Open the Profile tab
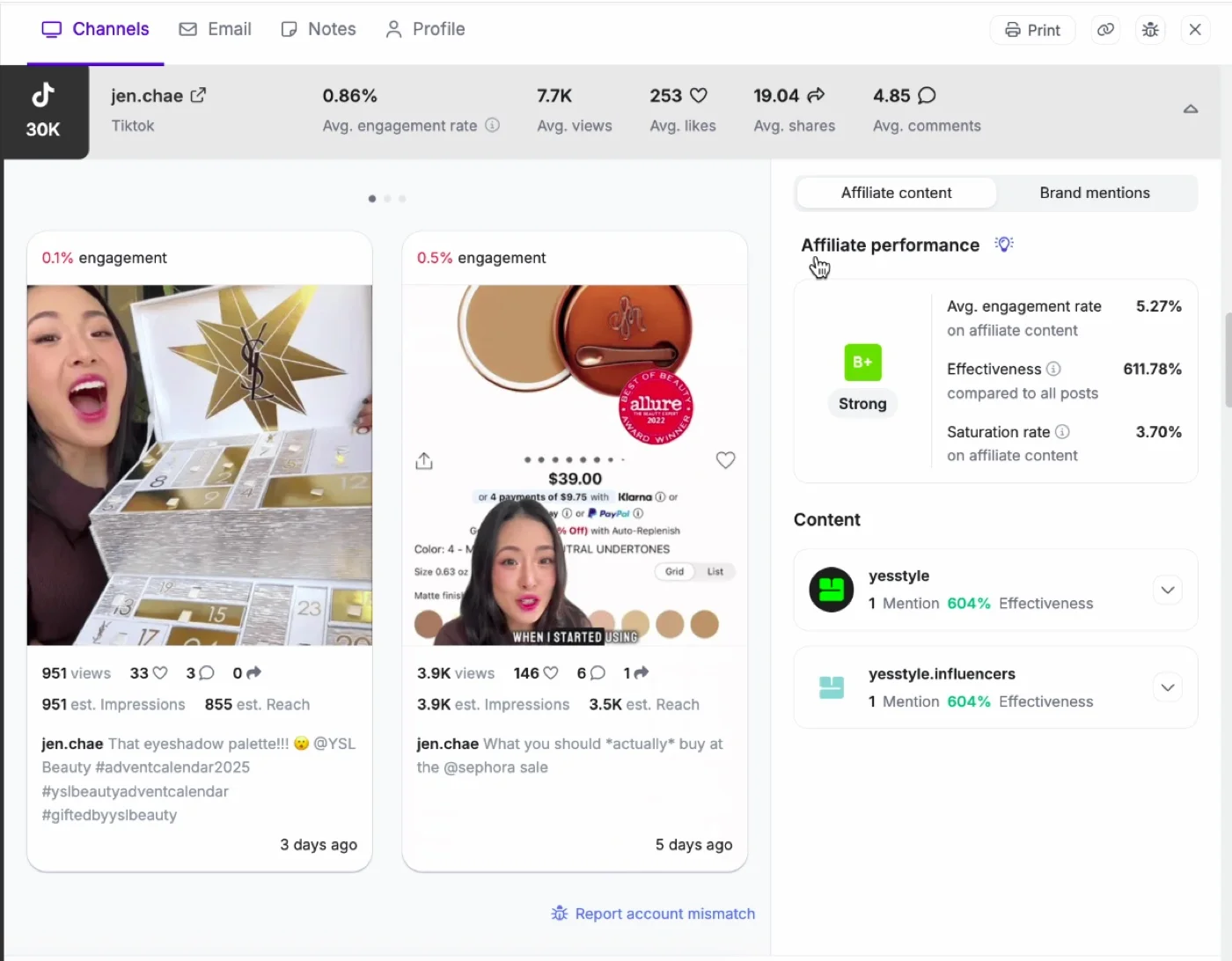Screen dimensions: 1232x961 coord(426,29)
